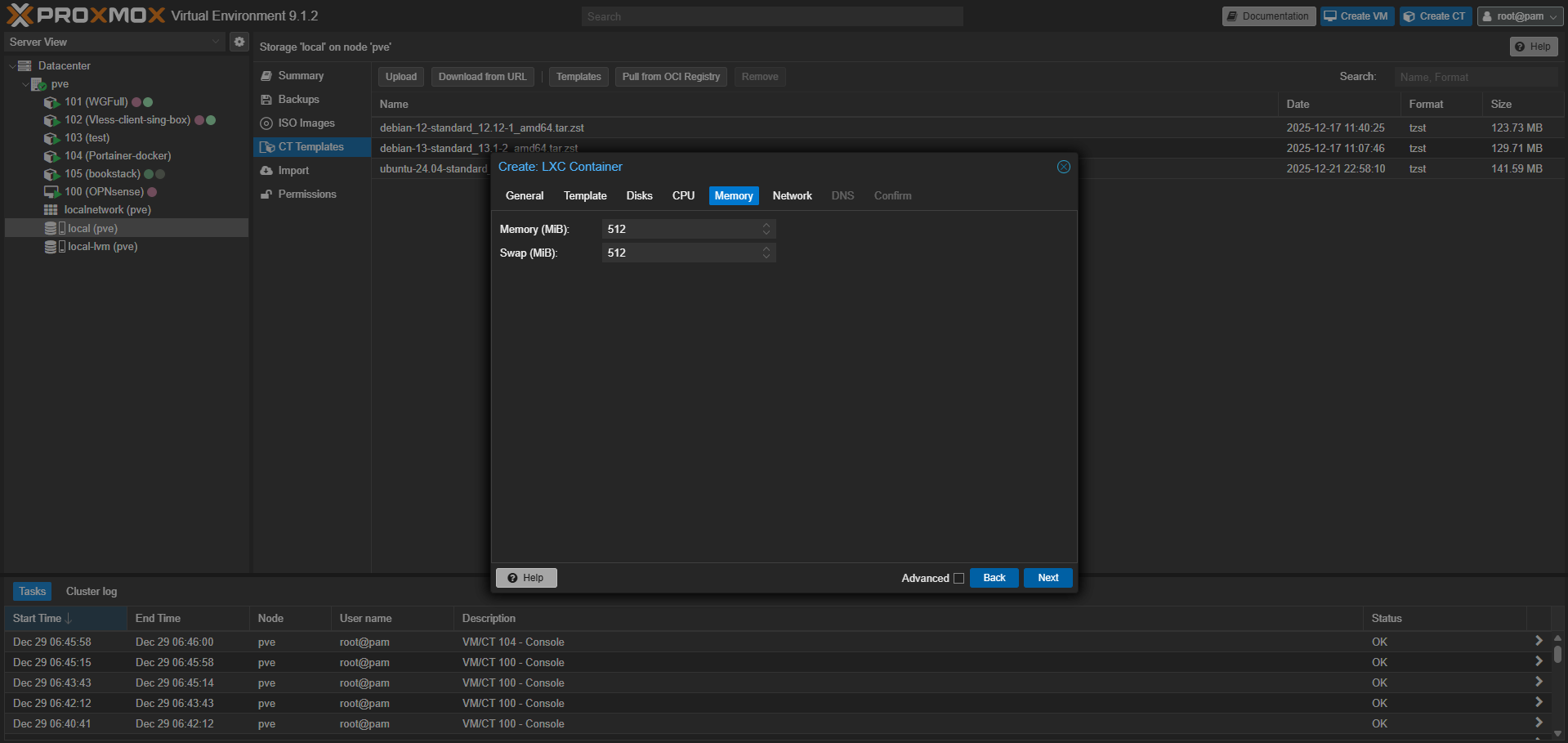The image size is (1568, 743).
Task: Click Pull from OCI Registry button
Action: (x=671, y=77)
